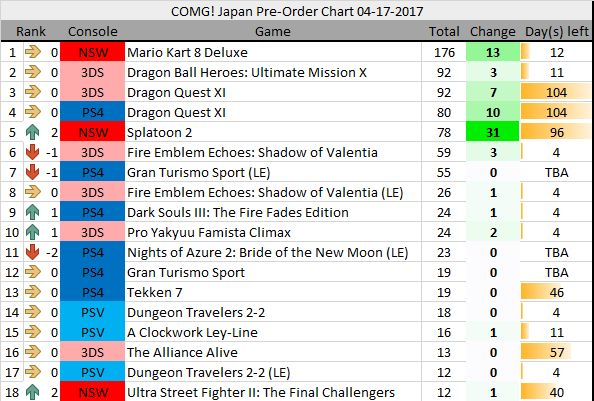Select the Dragon Ball Heroes: Ultimate Mission X title

tap(247, 72)
